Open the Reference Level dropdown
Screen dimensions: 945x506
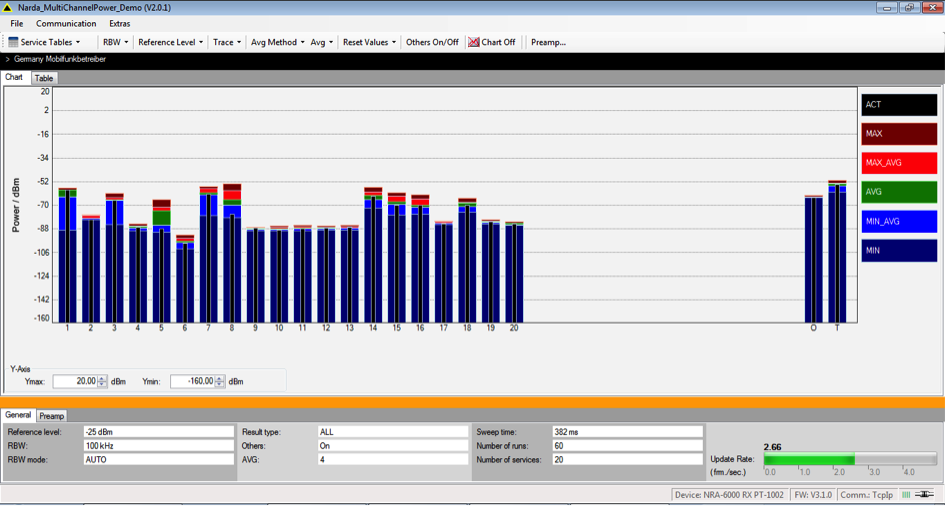pos(171,42)
